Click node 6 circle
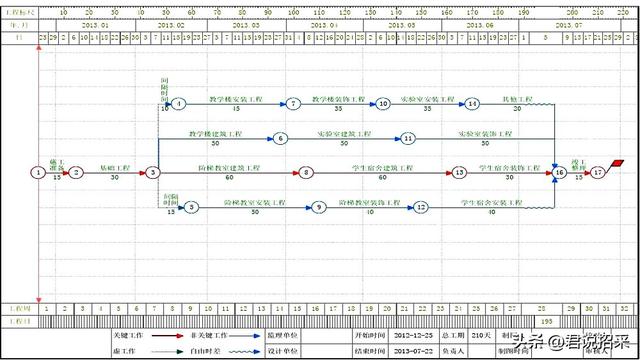 280,139
